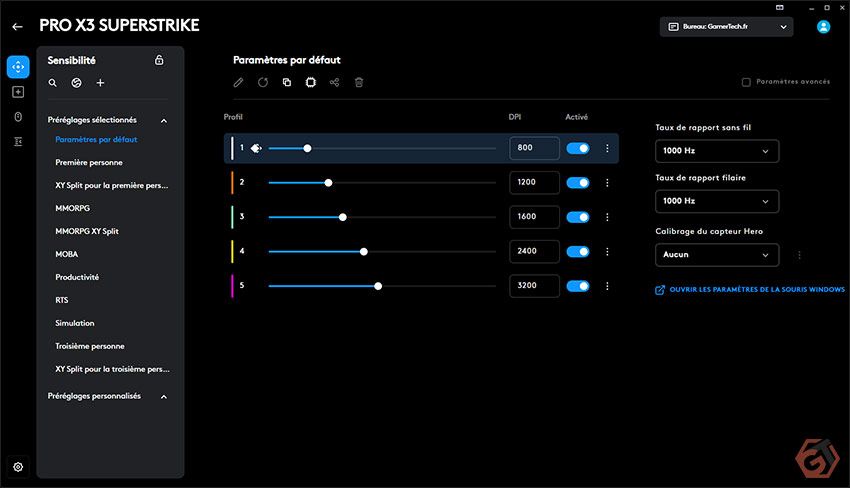Click the circular preset icon beside search
The image size is (850, 488).
(x=76, y=83)
